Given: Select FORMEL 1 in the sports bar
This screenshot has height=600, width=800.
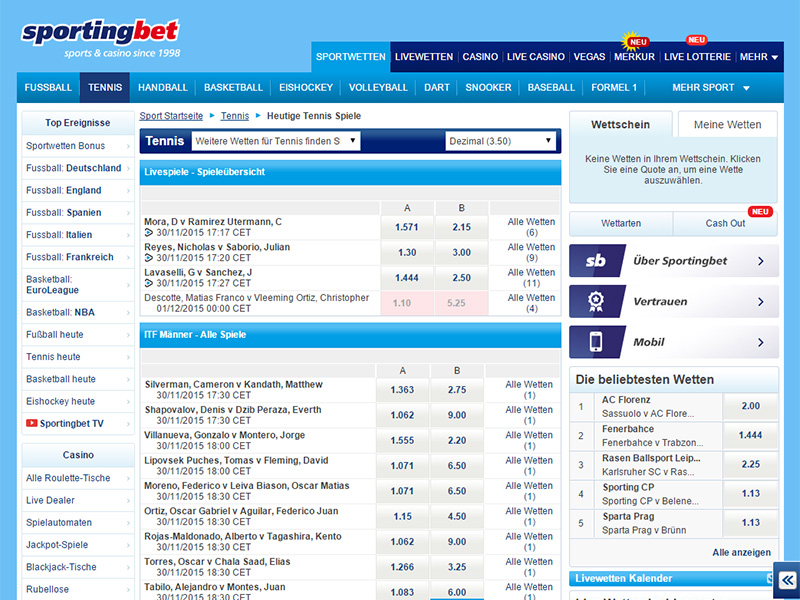Looking at the screenshot, I should pyautogui.click(x=614, y=88).
